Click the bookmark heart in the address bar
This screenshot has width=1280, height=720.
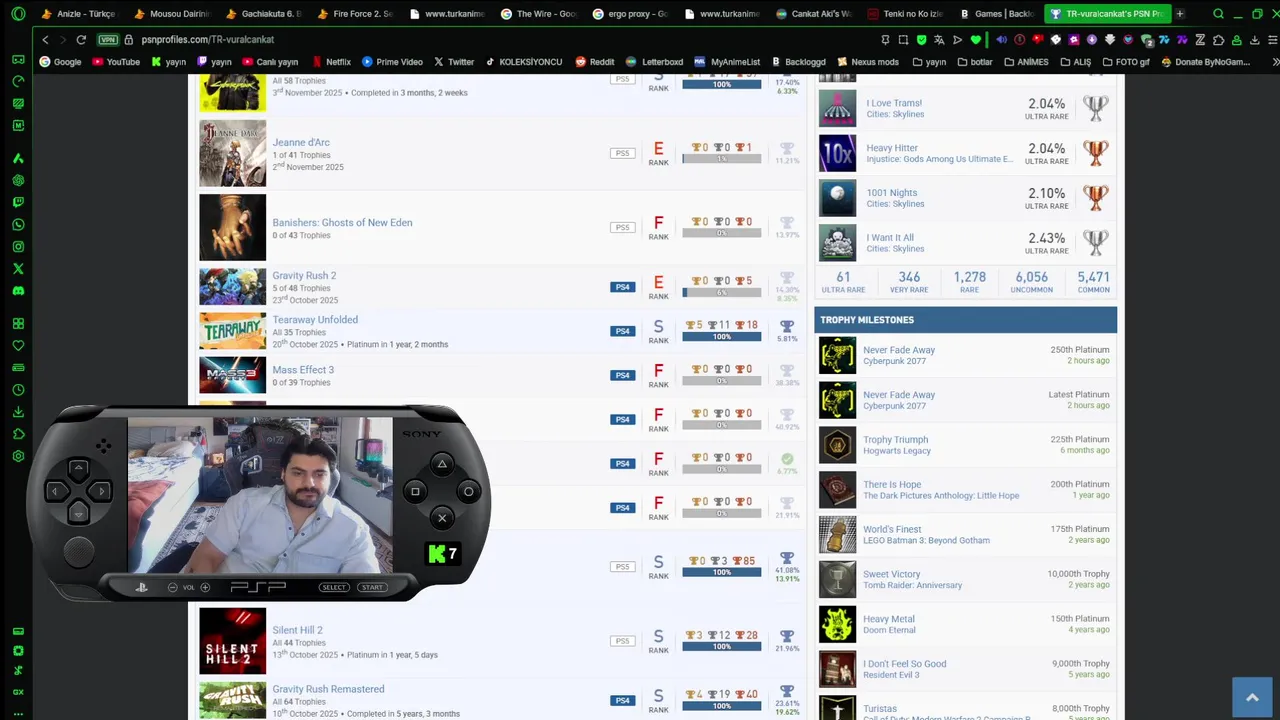pyautogui.click(x=976, y=40)
